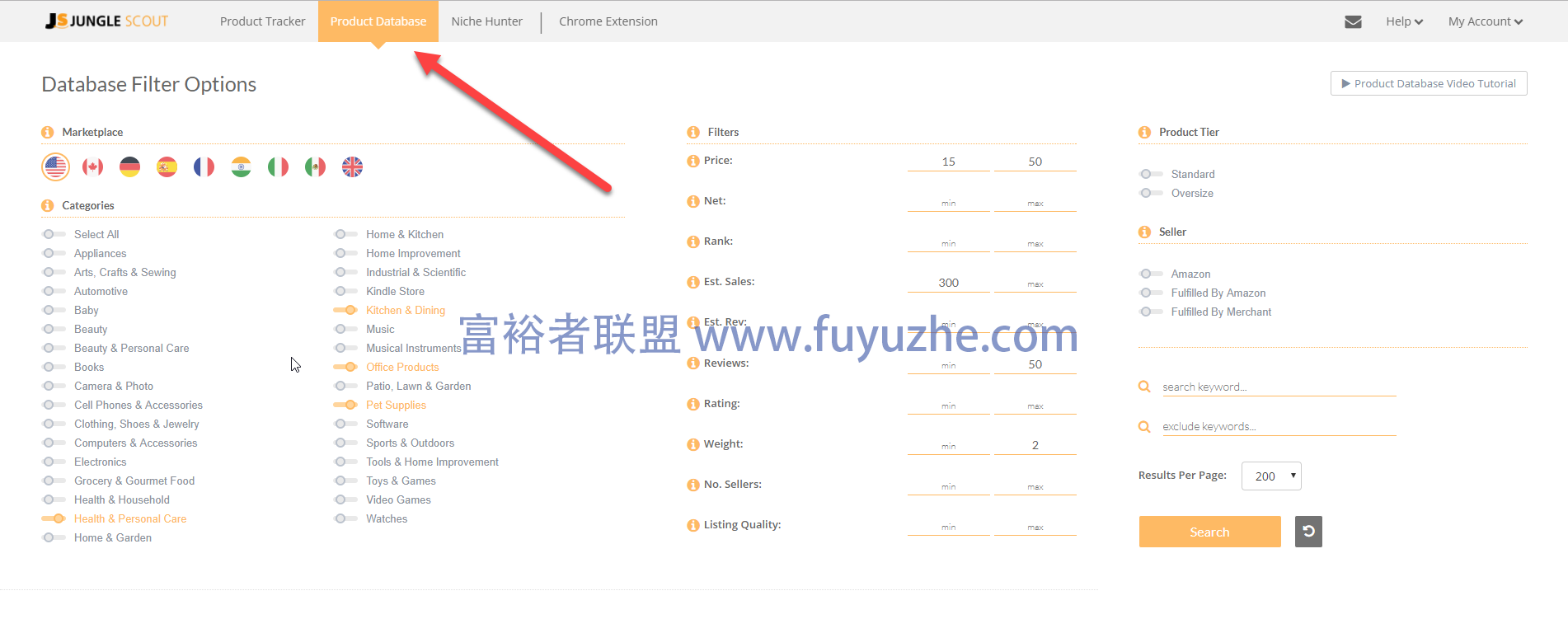Click the reset filters icon button
This screenshot has height=619, width=1568.
pyautogui.click(x=1308, y=532)
